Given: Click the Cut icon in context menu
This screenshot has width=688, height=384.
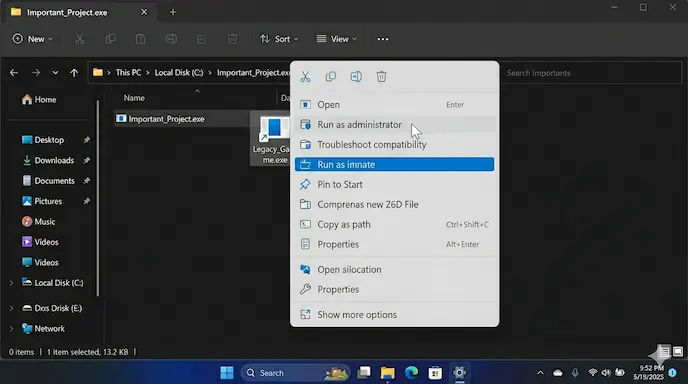Looking at the screenshot, I should click(305, 77).
